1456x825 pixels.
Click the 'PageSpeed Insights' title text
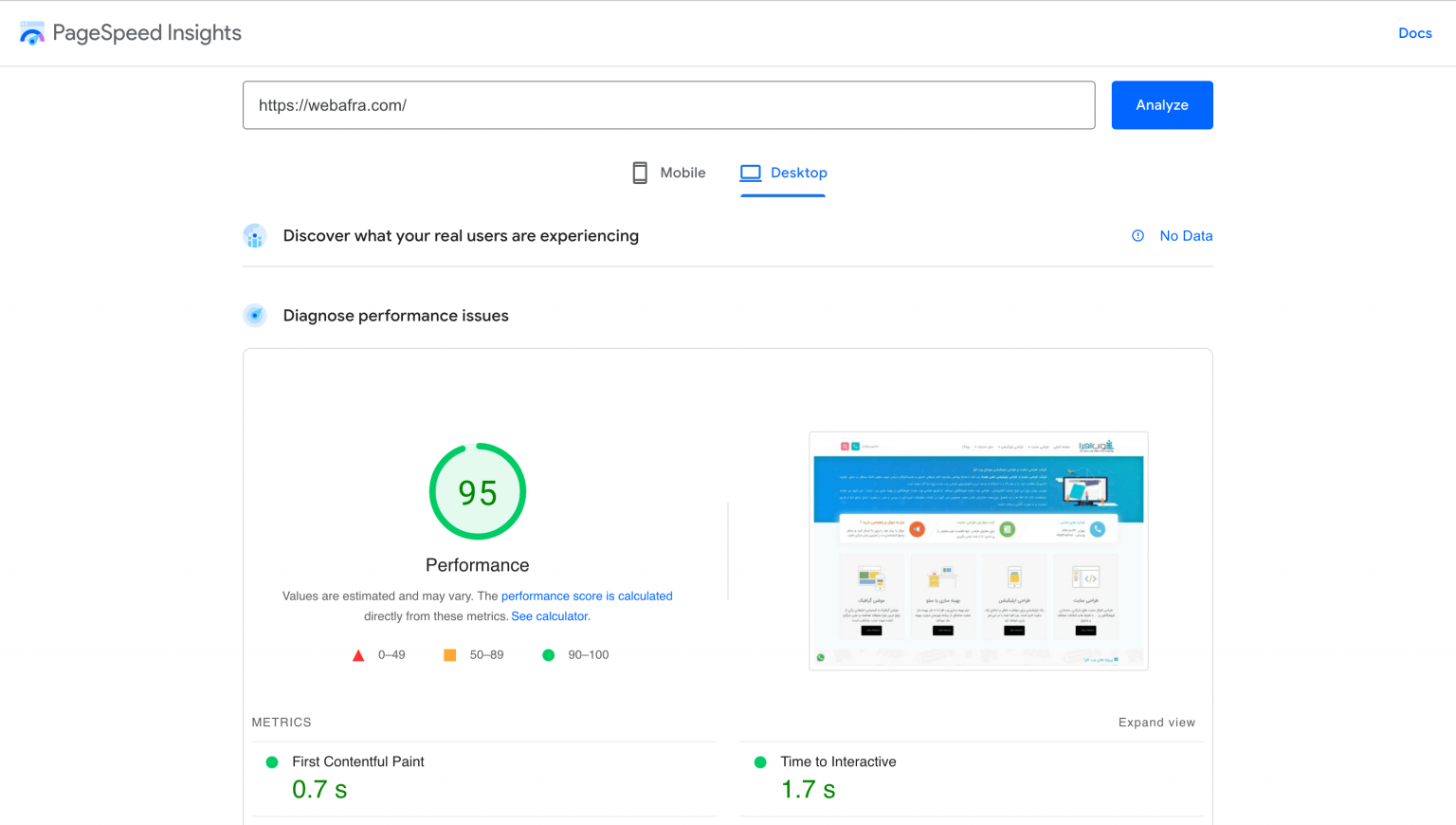point(147,33)
